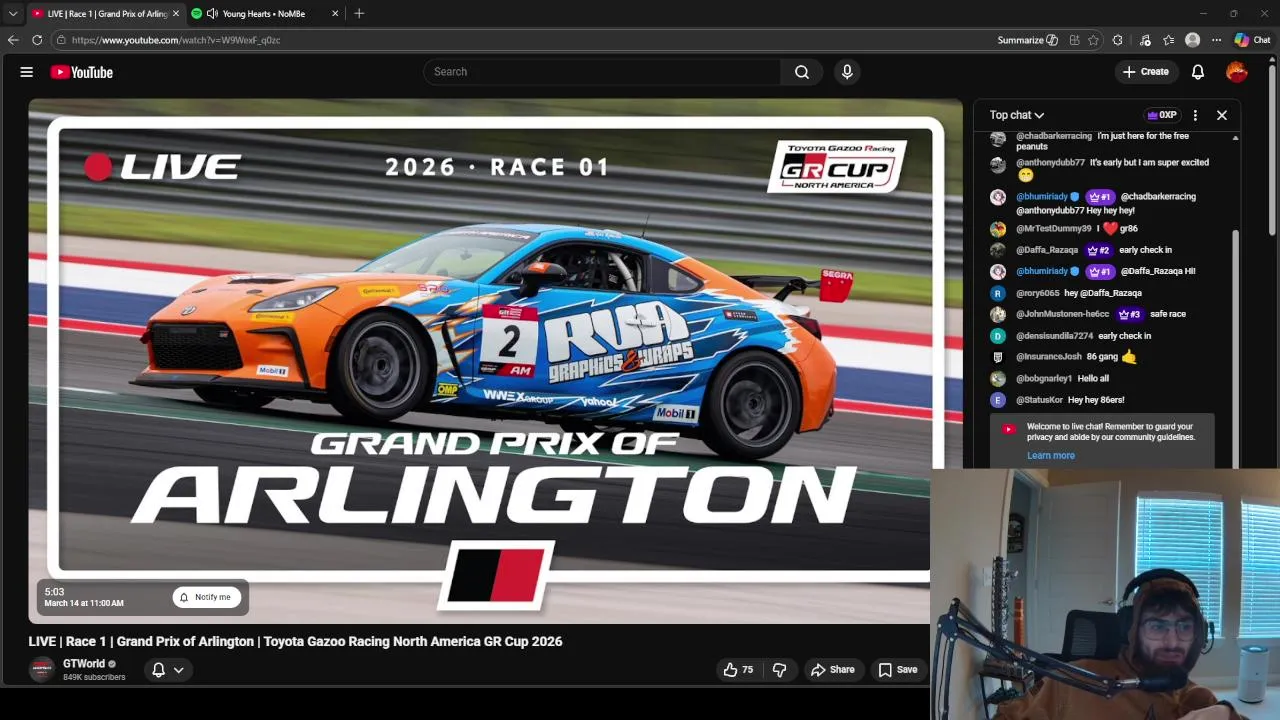Click @JohnMustonen-he6ce chat username

click(1062, 314)
